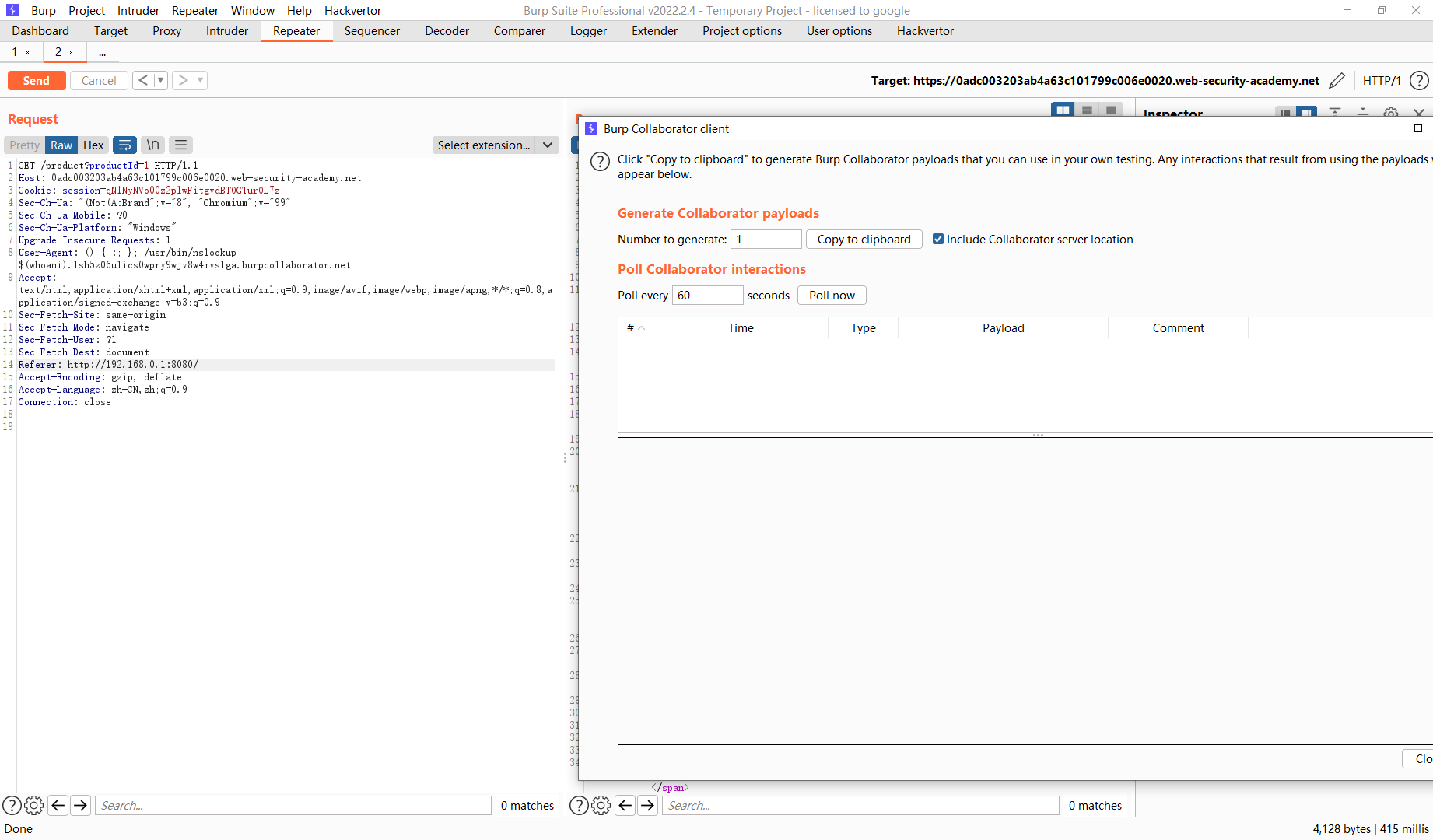This screenshot has width=1433, height=840.
Task: Go forward in request history arrow
Action: (183, 80)
